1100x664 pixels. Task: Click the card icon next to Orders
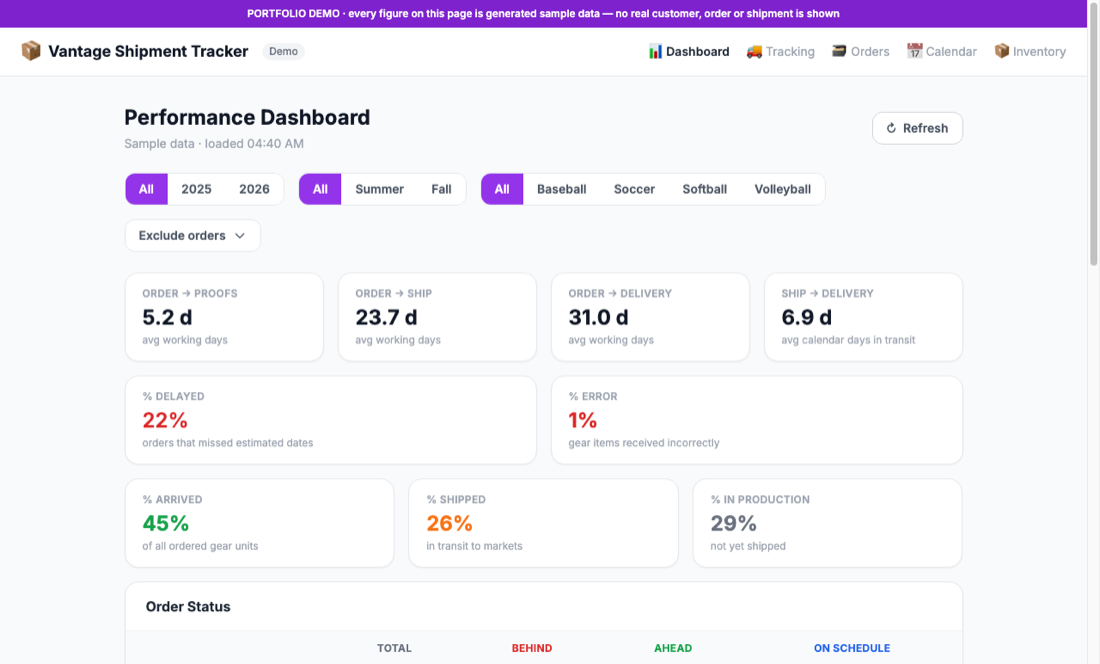839,51
